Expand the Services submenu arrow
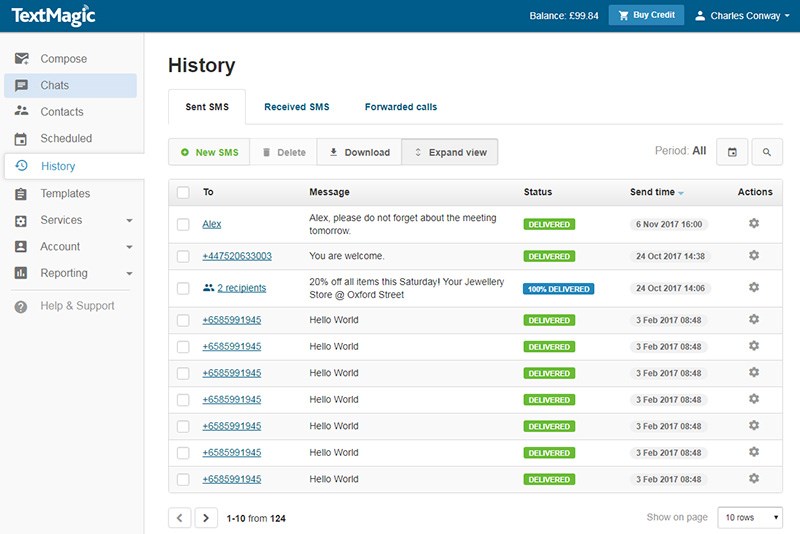 tap(130, 221)
